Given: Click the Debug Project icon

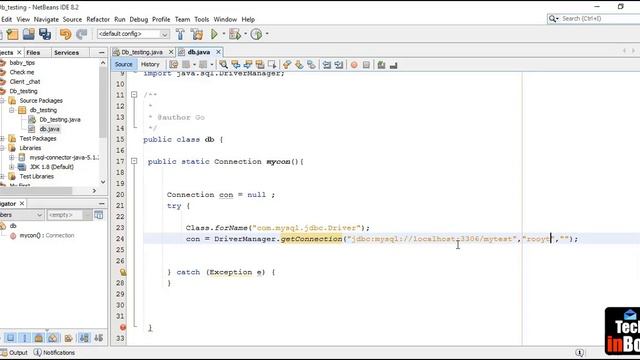Looking at the screenshot, I should (235, 34).
